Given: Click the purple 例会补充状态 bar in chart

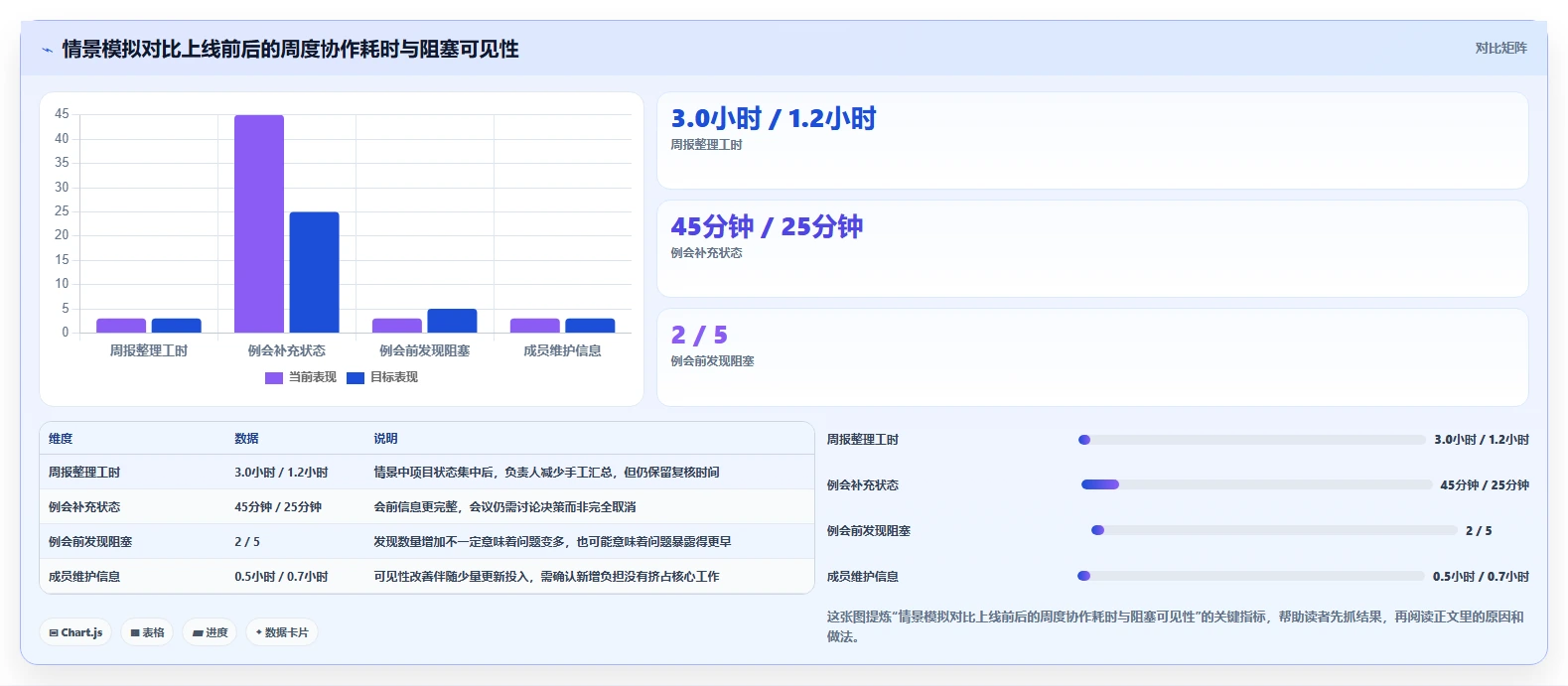Looking at the screenshot, I should tap(259, 223).
